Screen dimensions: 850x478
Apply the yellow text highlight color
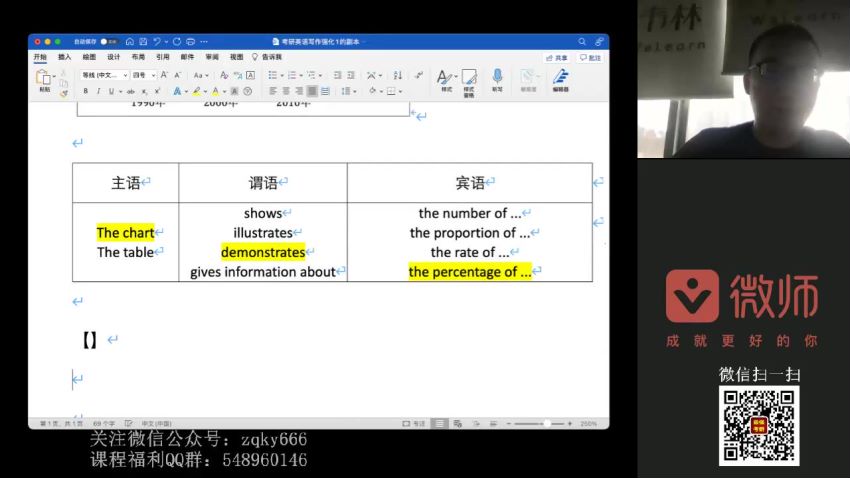coord(196,92)
